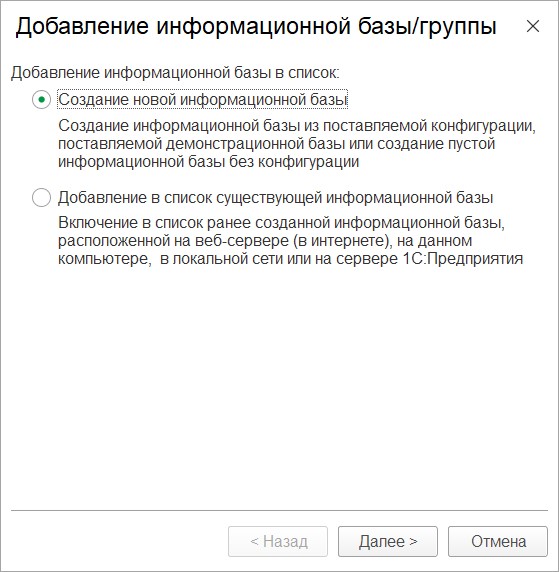Click label 'Добавление в список существующей информационной базы'
Image resolution: width=559 pixels, height=572 pixels.
(x=275, y=197)
